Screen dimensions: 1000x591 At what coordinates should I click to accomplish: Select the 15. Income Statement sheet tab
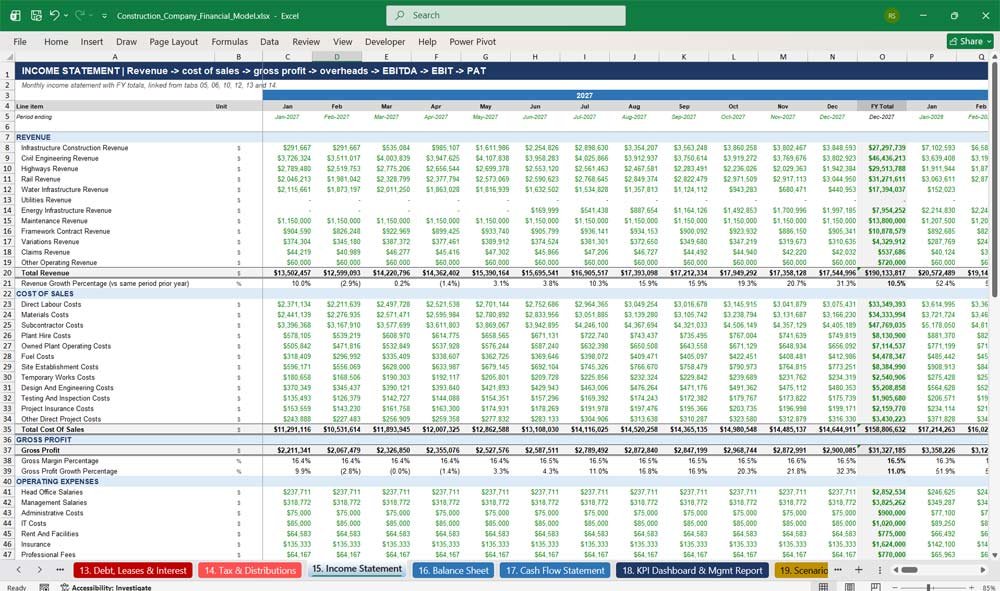[357, 569]
